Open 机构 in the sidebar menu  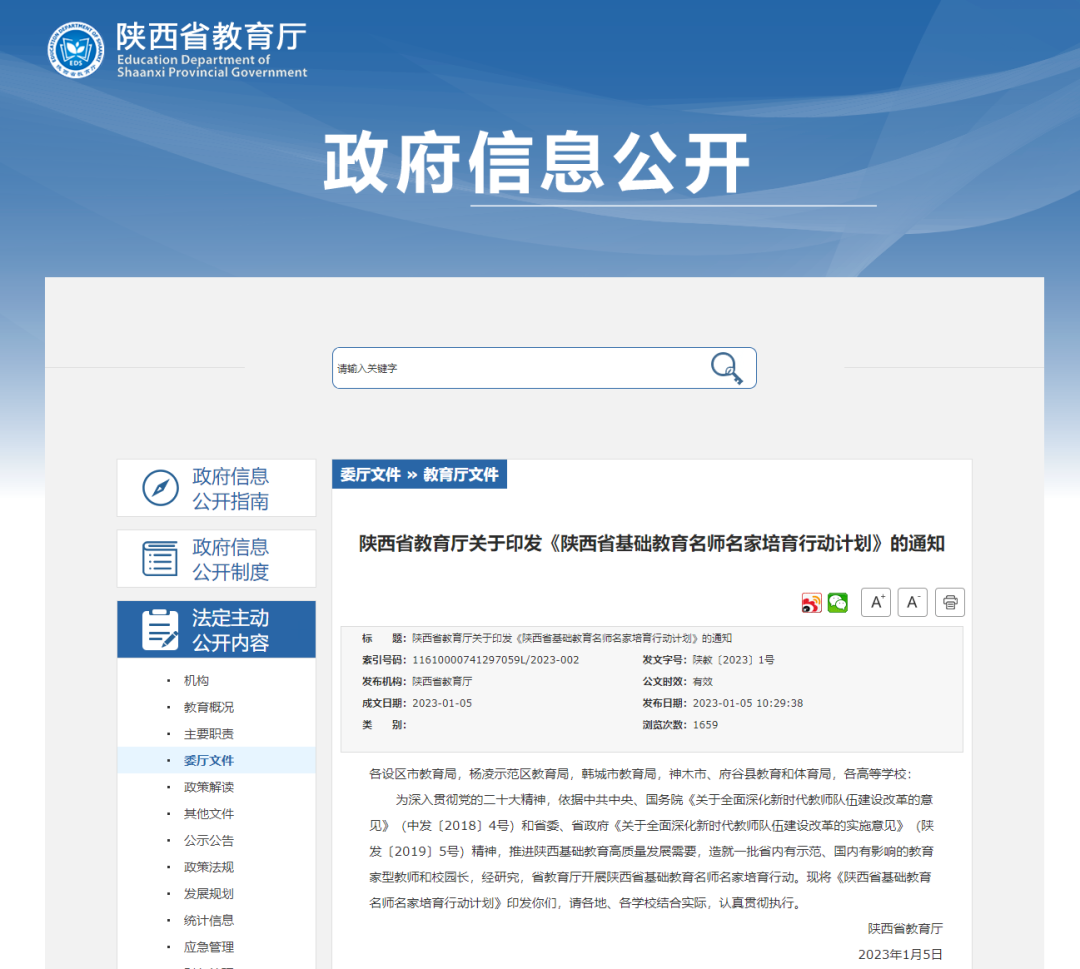[196, 681]
